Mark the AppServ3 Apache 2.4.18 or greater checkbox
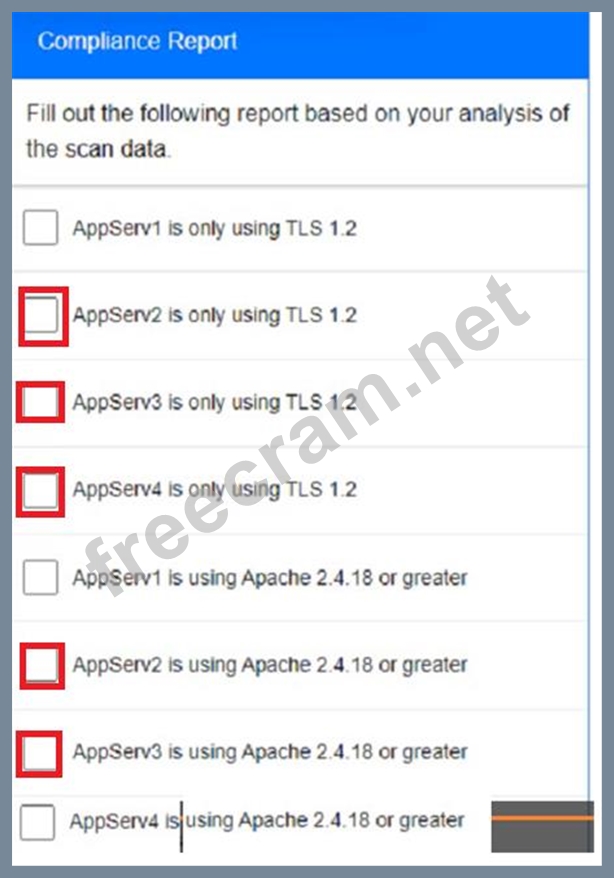 click(x=39, y=754)
